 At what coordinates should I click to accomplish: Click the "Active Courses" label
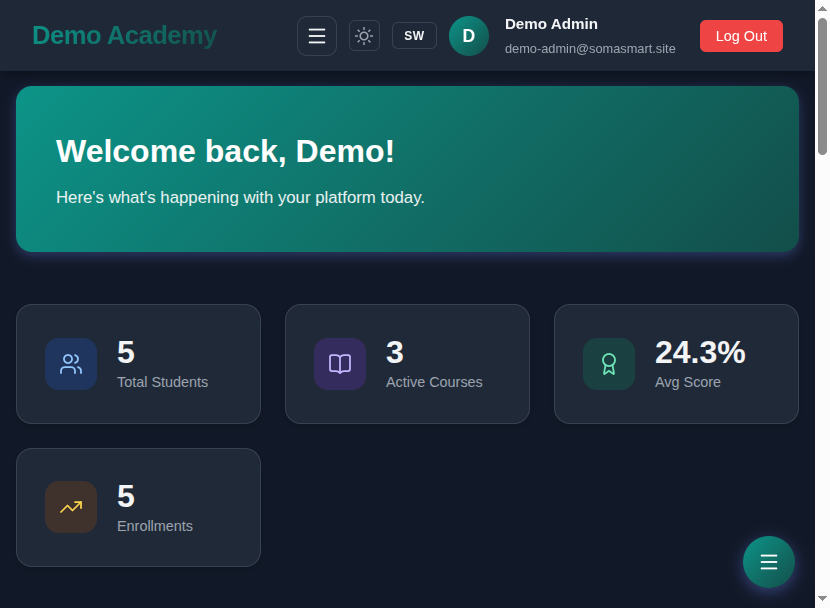(x=434, y=382)
